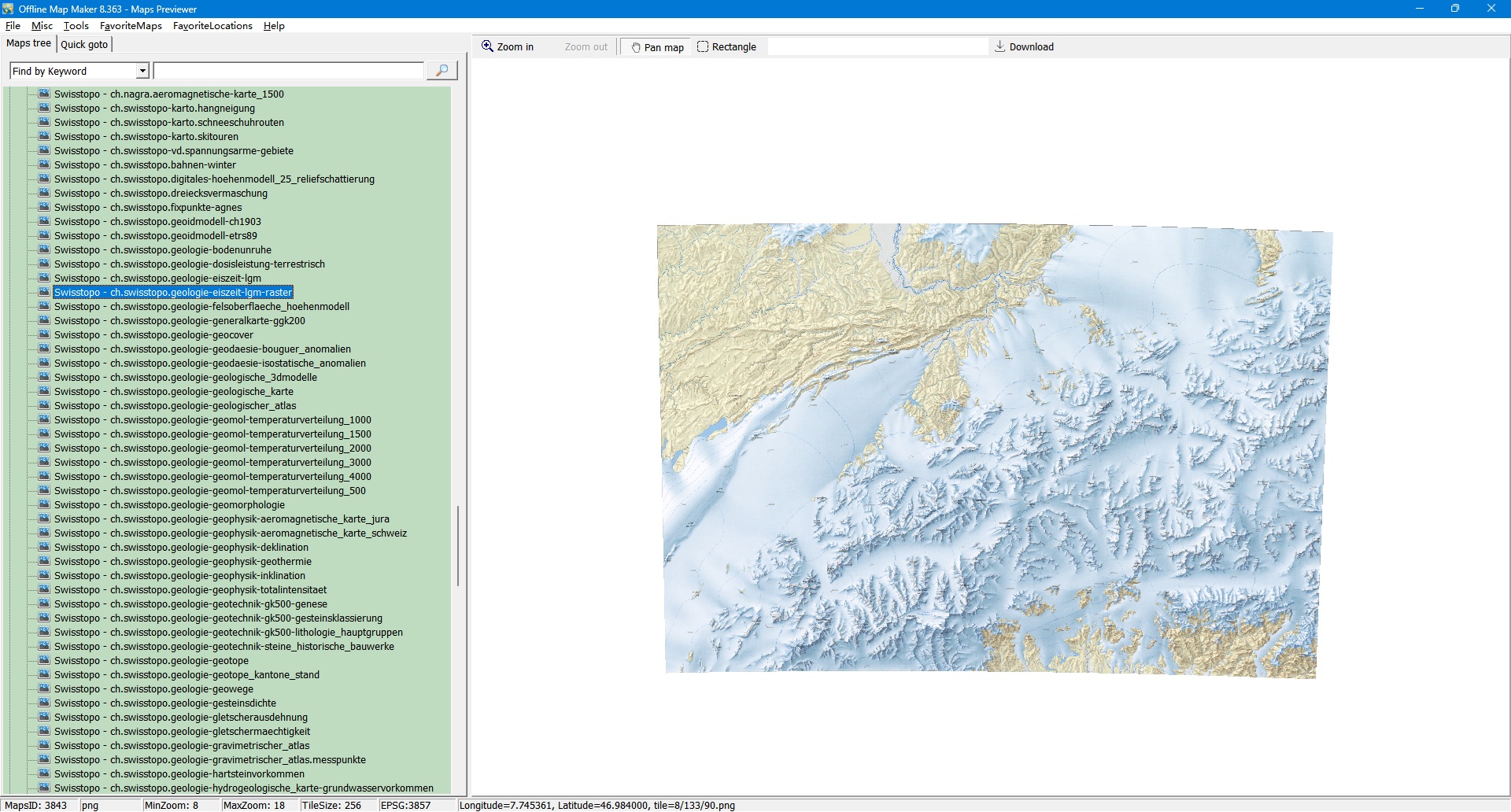
Task: Switch to the Quick goto tab
Action: 84,44
